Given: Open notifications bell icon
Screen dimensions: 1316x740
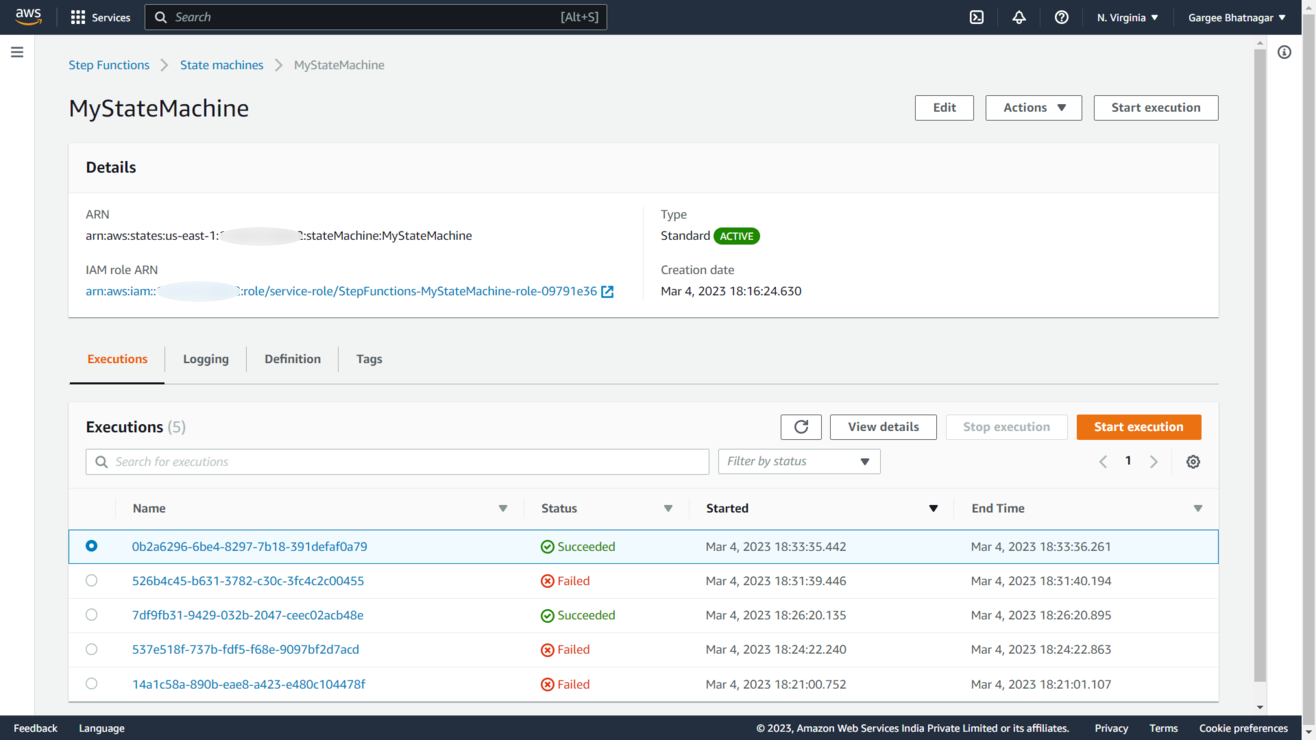Looking at the screenshot, I should point(1019,17).
